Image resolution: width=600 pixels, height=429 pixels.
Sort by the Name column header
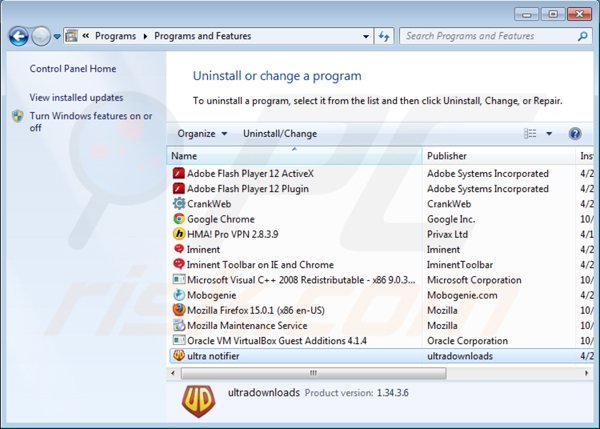coord(295,156)
